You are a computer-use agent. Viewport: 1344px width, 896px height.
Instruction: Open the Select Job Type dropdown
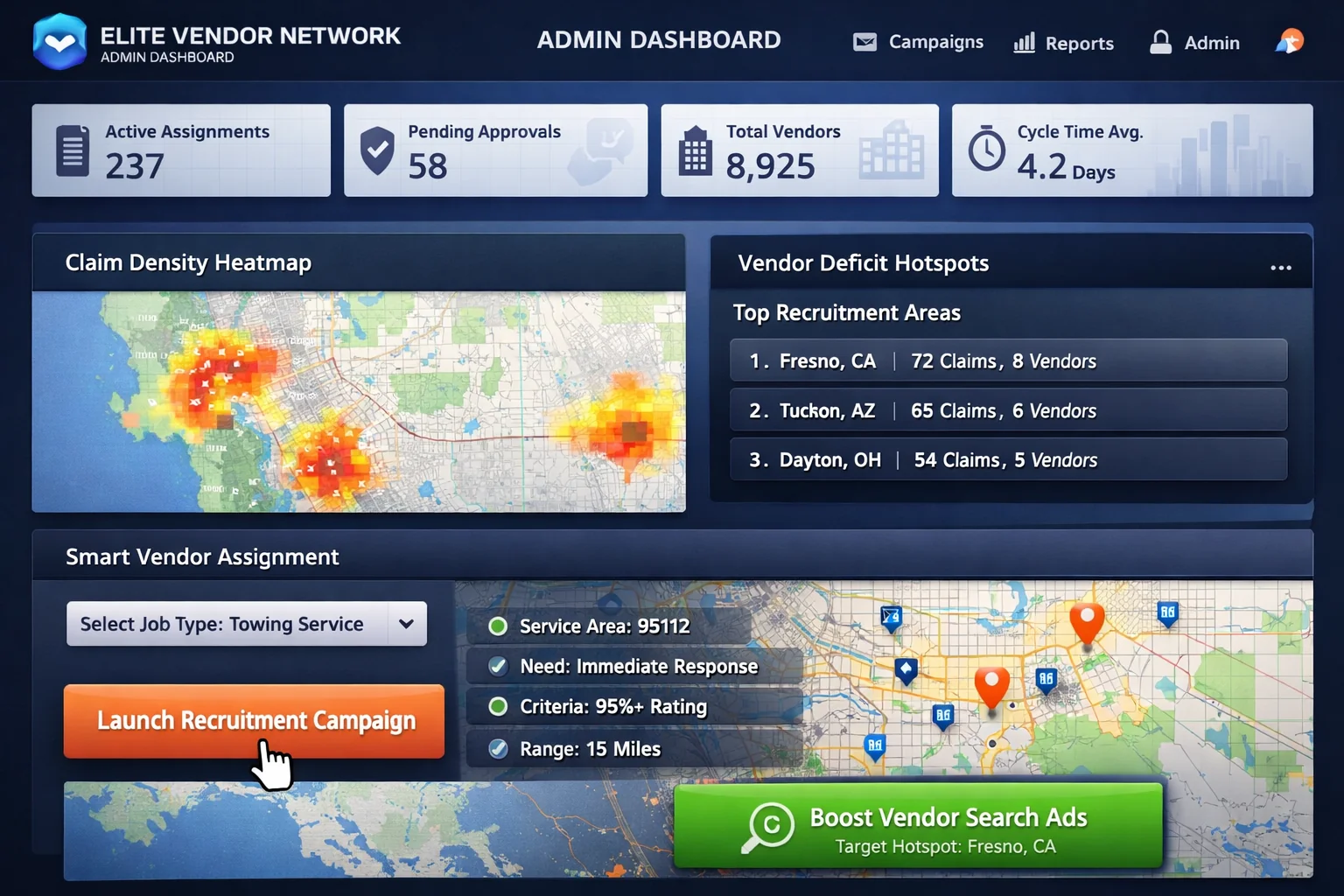247,624
